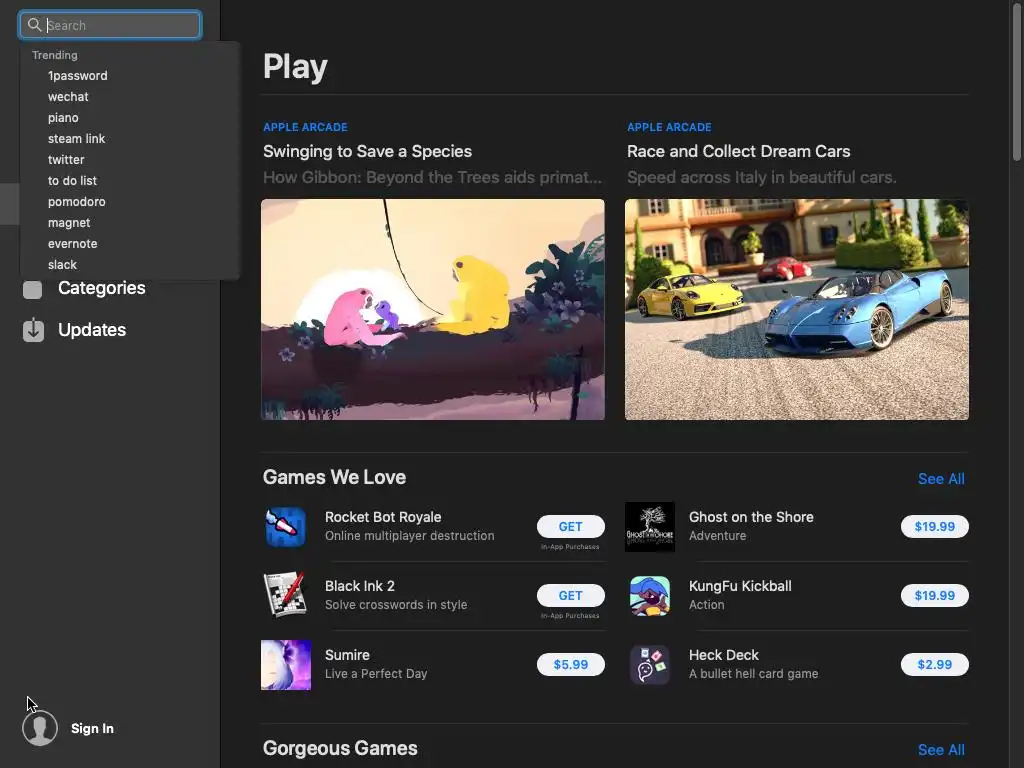Open Race and Collect Dream Cars headline
This screenshot has width=1024, height=768.
tap(739, 152)
